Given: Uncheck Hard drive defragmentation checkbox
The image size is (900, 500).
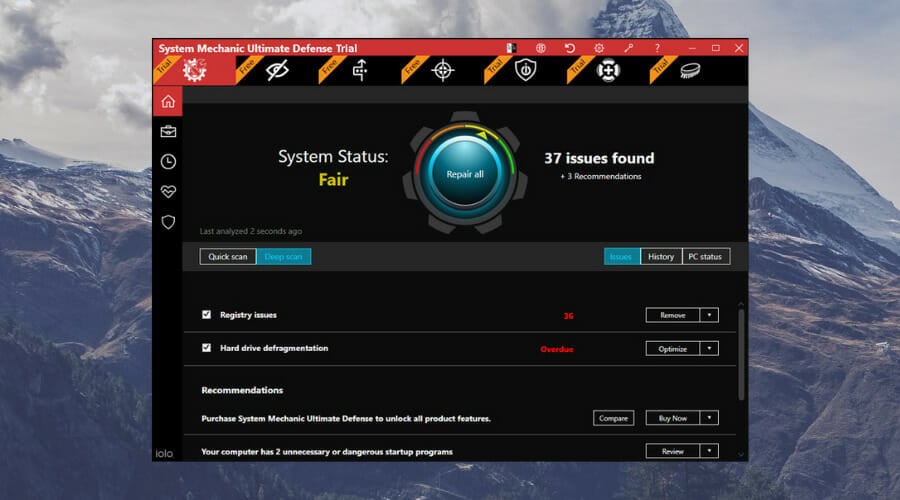Looking at the screenshot, I should pyautogui.click(x=207, y=348).
